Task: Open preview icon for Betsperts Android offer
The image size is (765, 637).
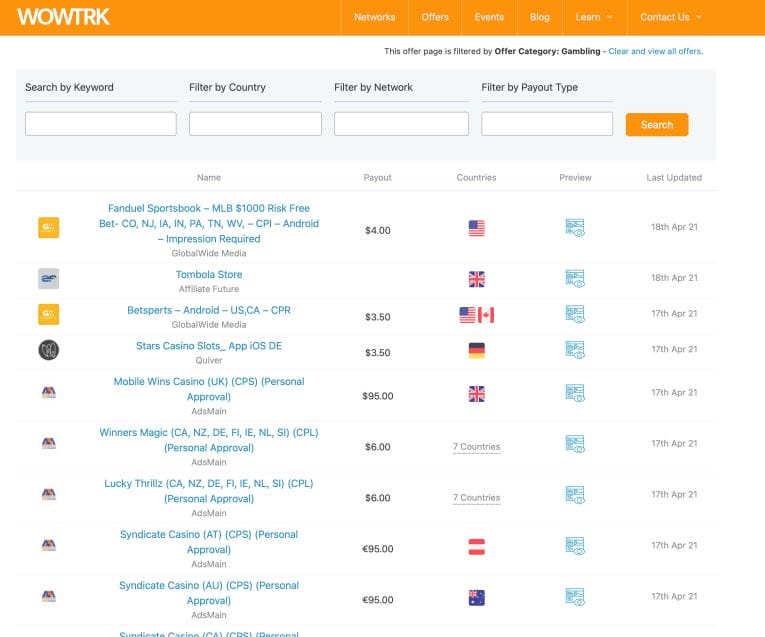Action: point(575,314)
